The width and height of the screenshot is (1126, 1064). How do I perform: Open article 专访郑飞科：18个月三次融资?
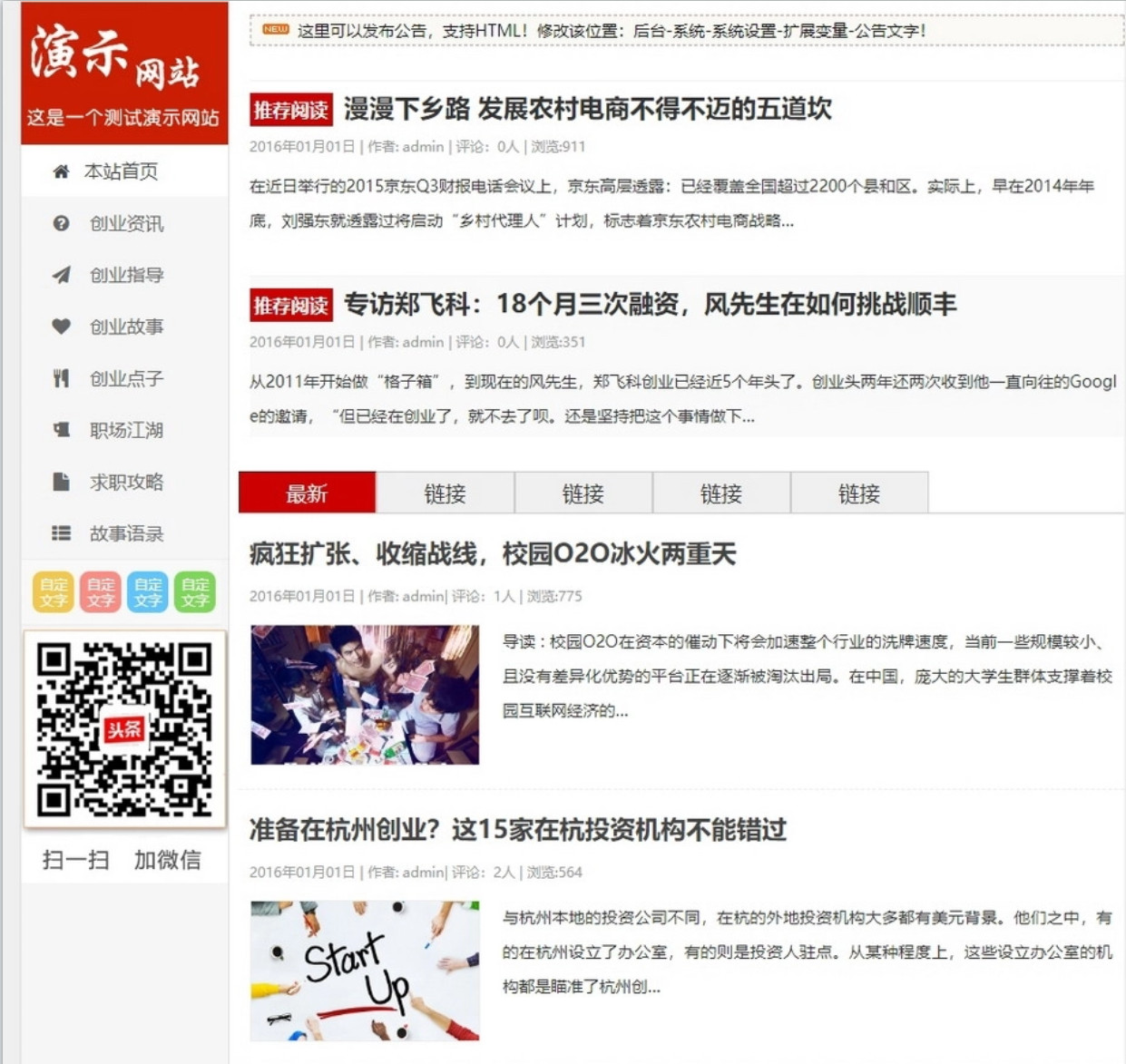click(x=650, y=305)
